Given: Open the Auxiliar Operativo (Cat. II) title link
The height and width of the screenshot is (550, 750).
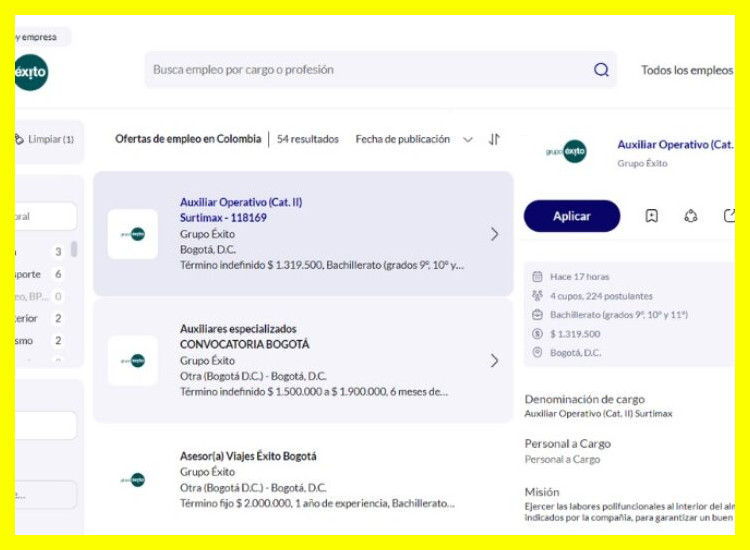Looking at the screenshot, I should (241, 209).
